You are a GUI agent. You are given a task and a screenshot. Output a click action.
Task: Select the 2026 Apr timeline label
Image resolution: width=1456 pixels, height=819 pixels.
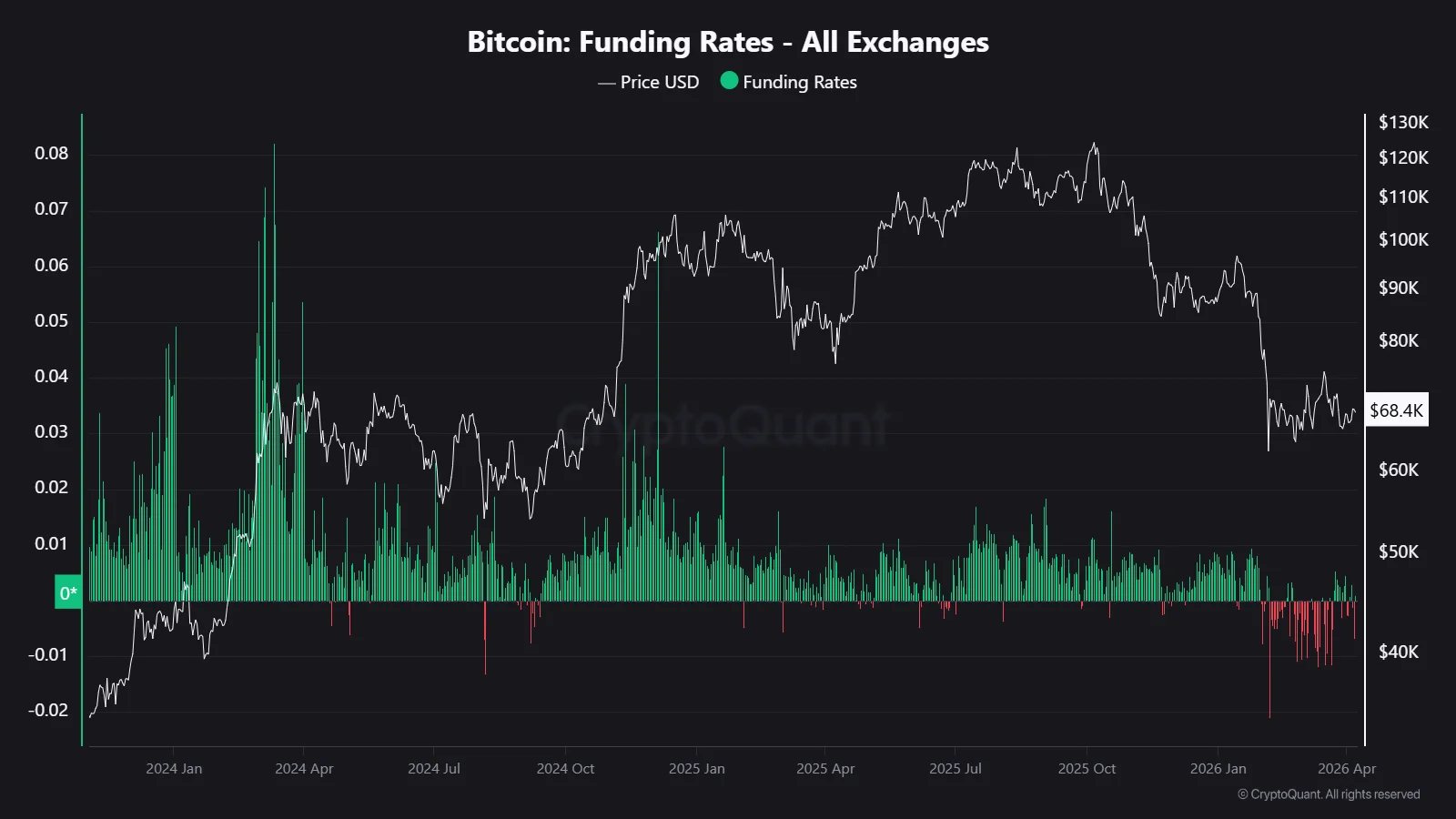point(1347,769)
